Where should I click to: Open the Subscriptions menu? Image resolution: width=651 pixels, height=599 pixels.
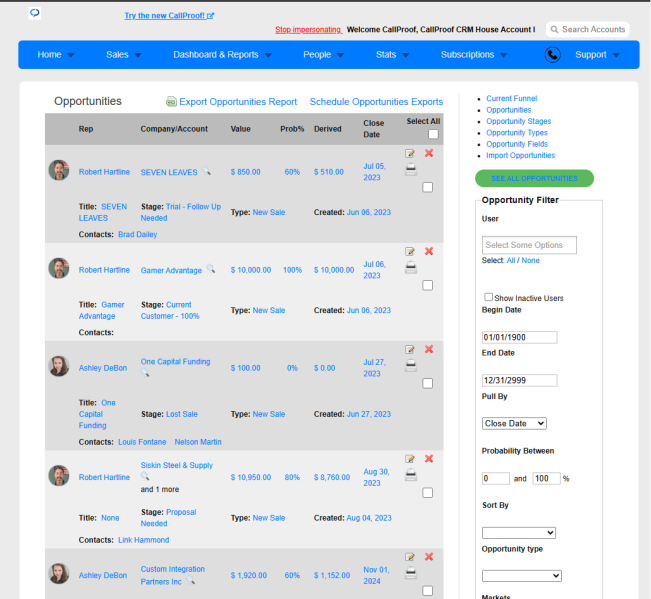coord(474,55)
